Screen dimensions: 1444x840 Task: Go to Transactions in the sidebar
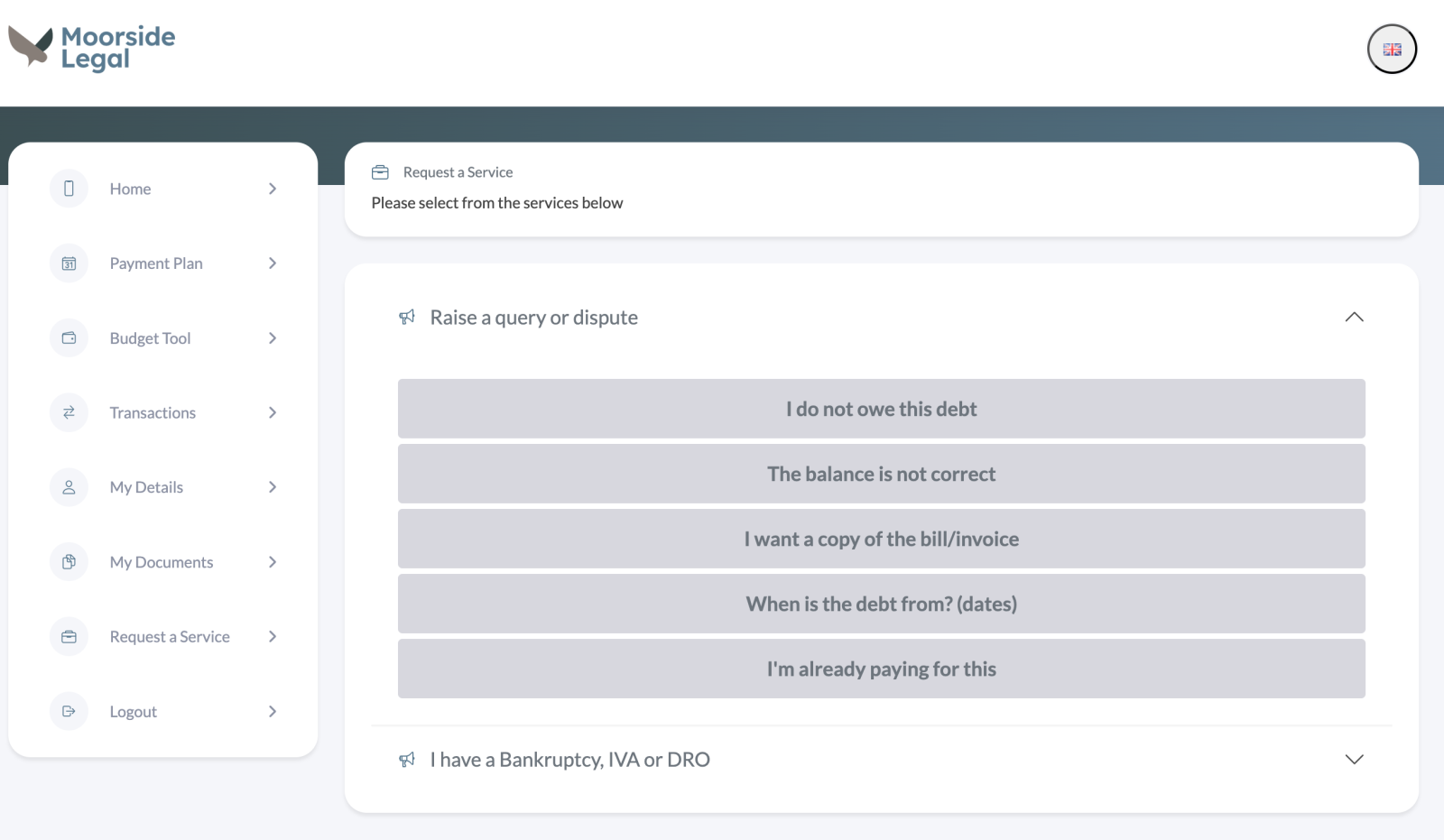point(153,412)
